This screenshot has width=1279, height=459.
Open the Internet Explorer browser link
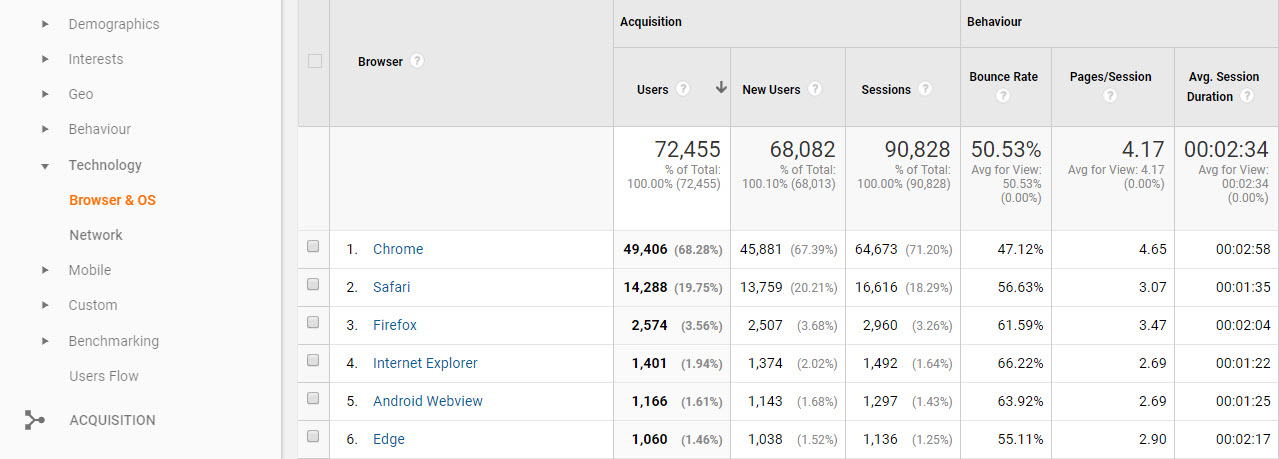pos(425,363)
